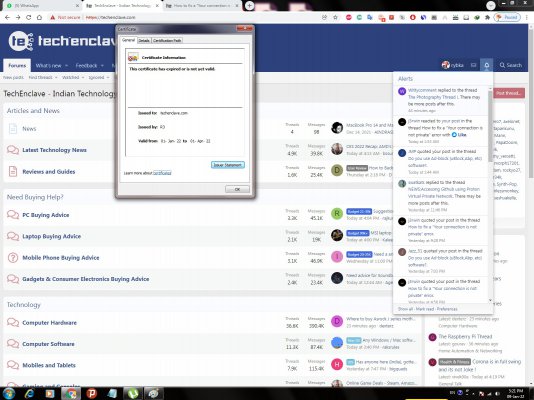Image resolution: width=534 pixels, height=400 pixels.
Task: Click the browser forward arrow
Action: pyautogui.click(x=18, y=17)
